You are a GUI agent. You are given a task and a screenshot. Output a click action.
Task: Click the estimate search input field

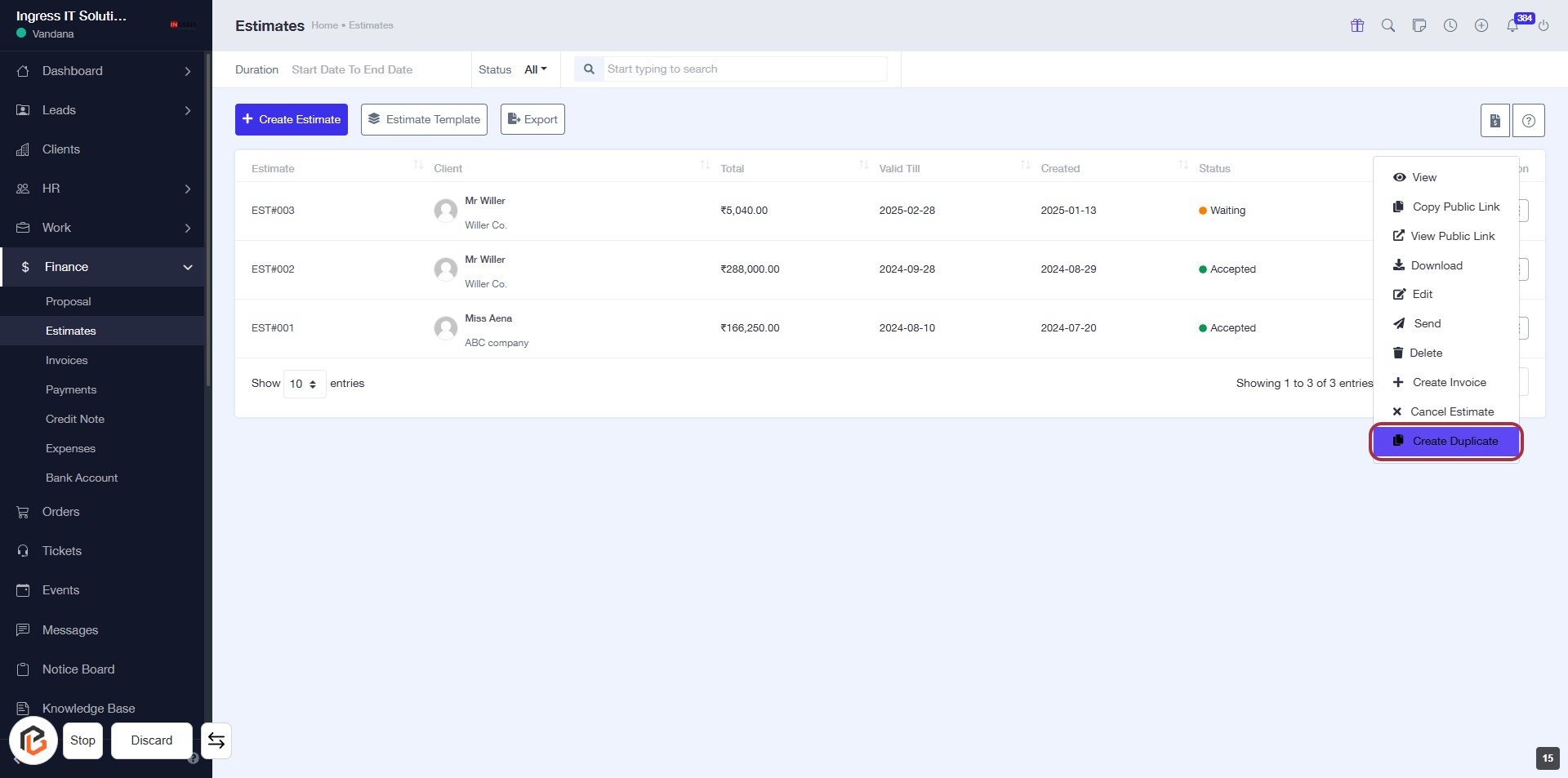(743, 69)
